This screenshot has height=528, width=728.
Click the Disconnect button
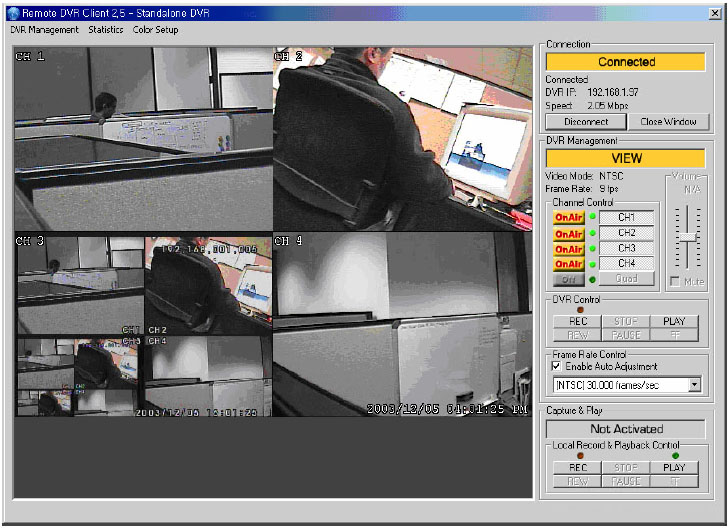[x=586, y=122]
